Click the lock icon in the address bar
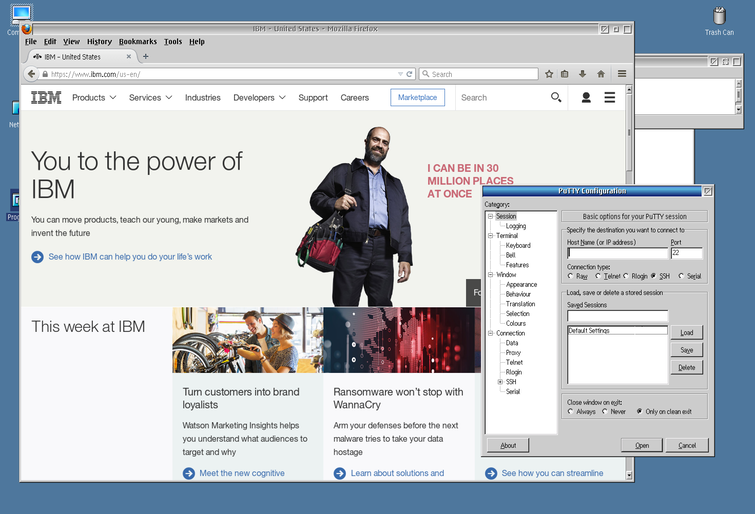This screenshot has width=755, height=514. click(x=45, y=74)
